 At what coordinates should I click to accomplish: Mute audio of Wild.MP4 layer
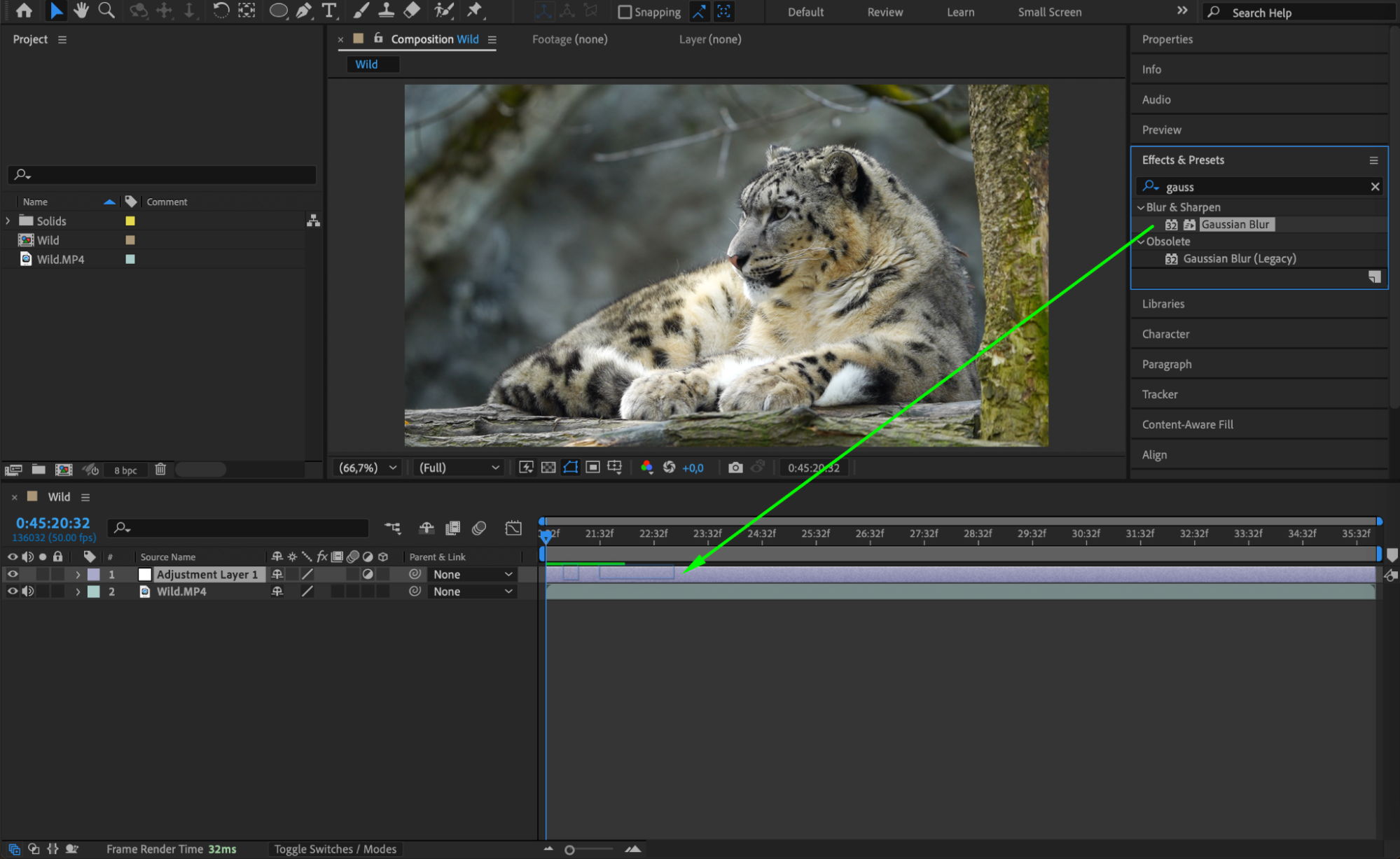click(28, 592)
